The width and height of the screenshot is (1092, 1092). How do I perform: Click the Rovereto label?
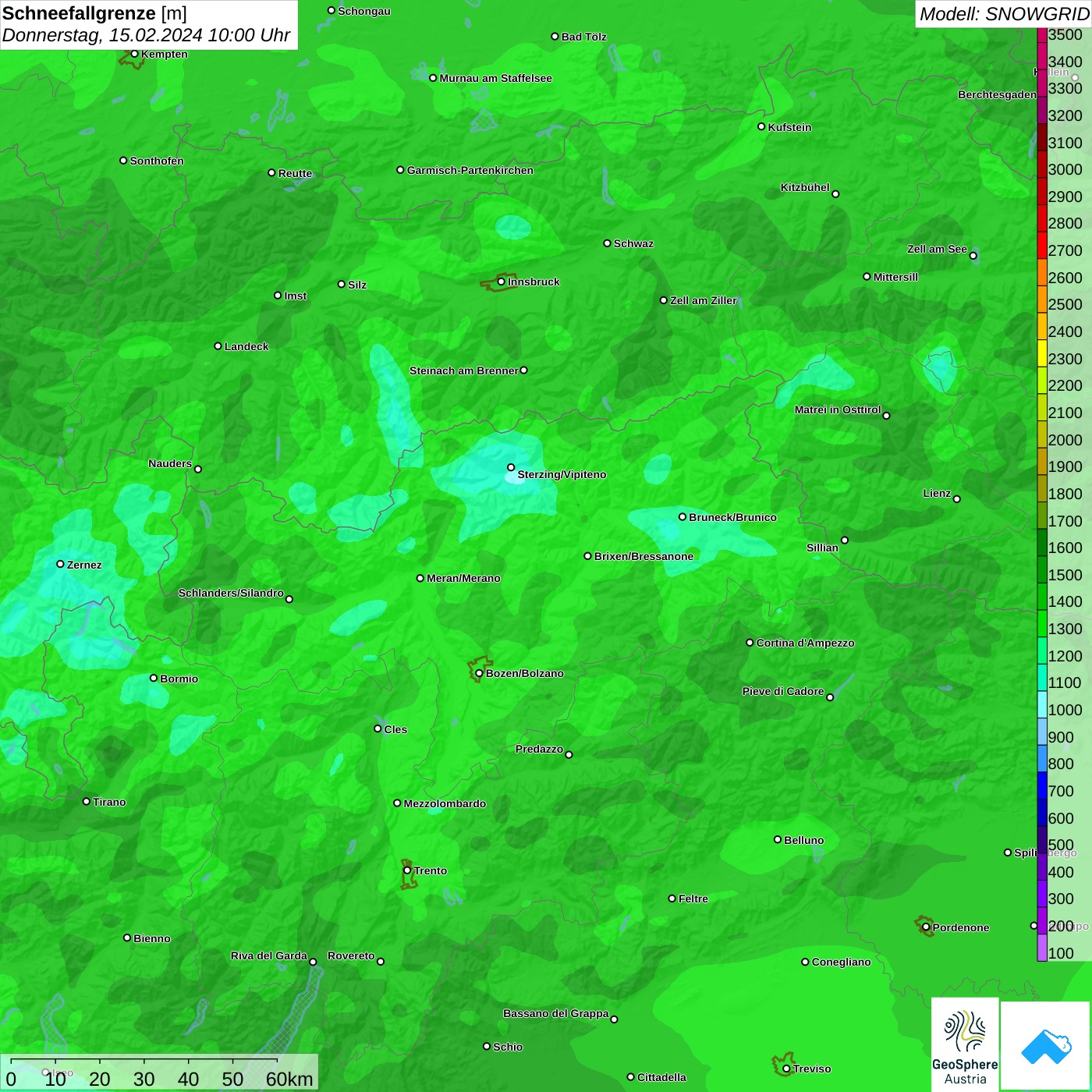[x=351, y=955]
